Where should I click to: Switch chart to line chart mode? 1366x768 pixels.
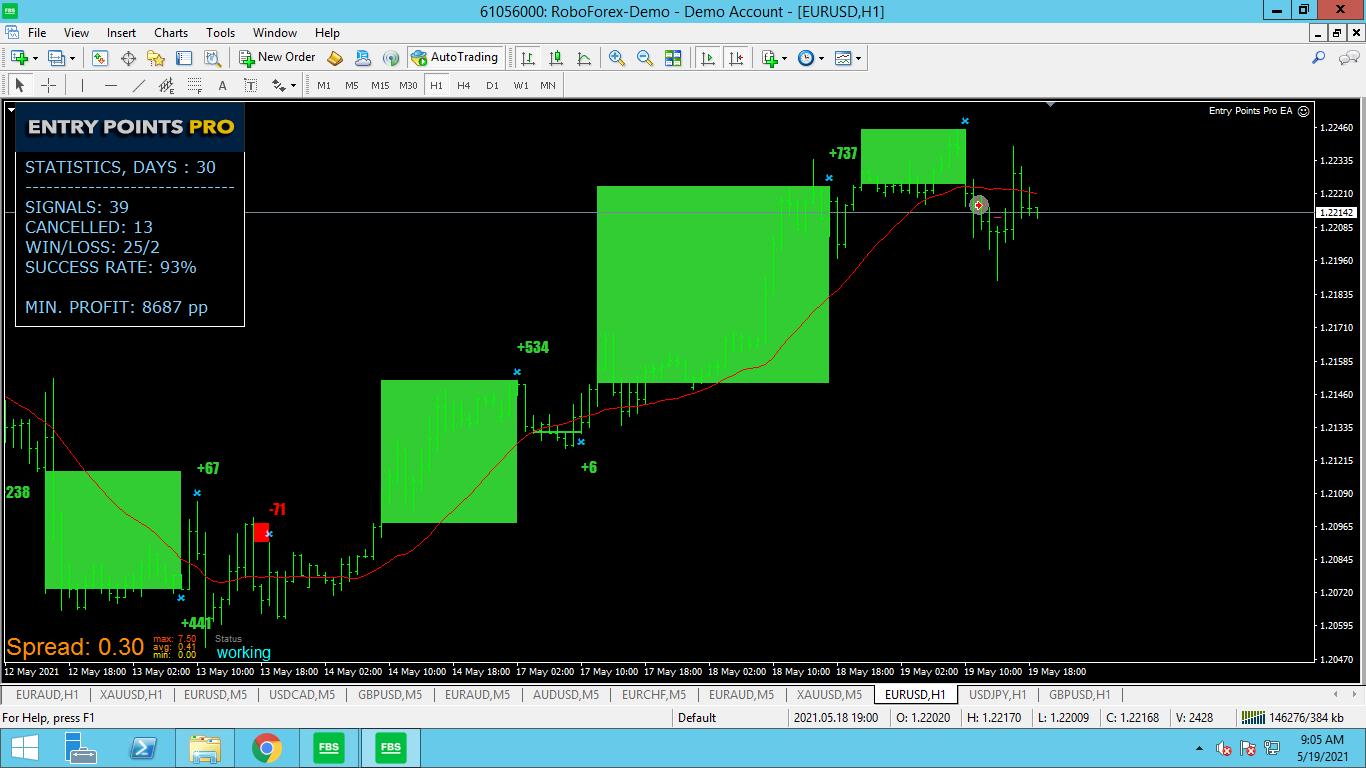(x=583, y=58)
